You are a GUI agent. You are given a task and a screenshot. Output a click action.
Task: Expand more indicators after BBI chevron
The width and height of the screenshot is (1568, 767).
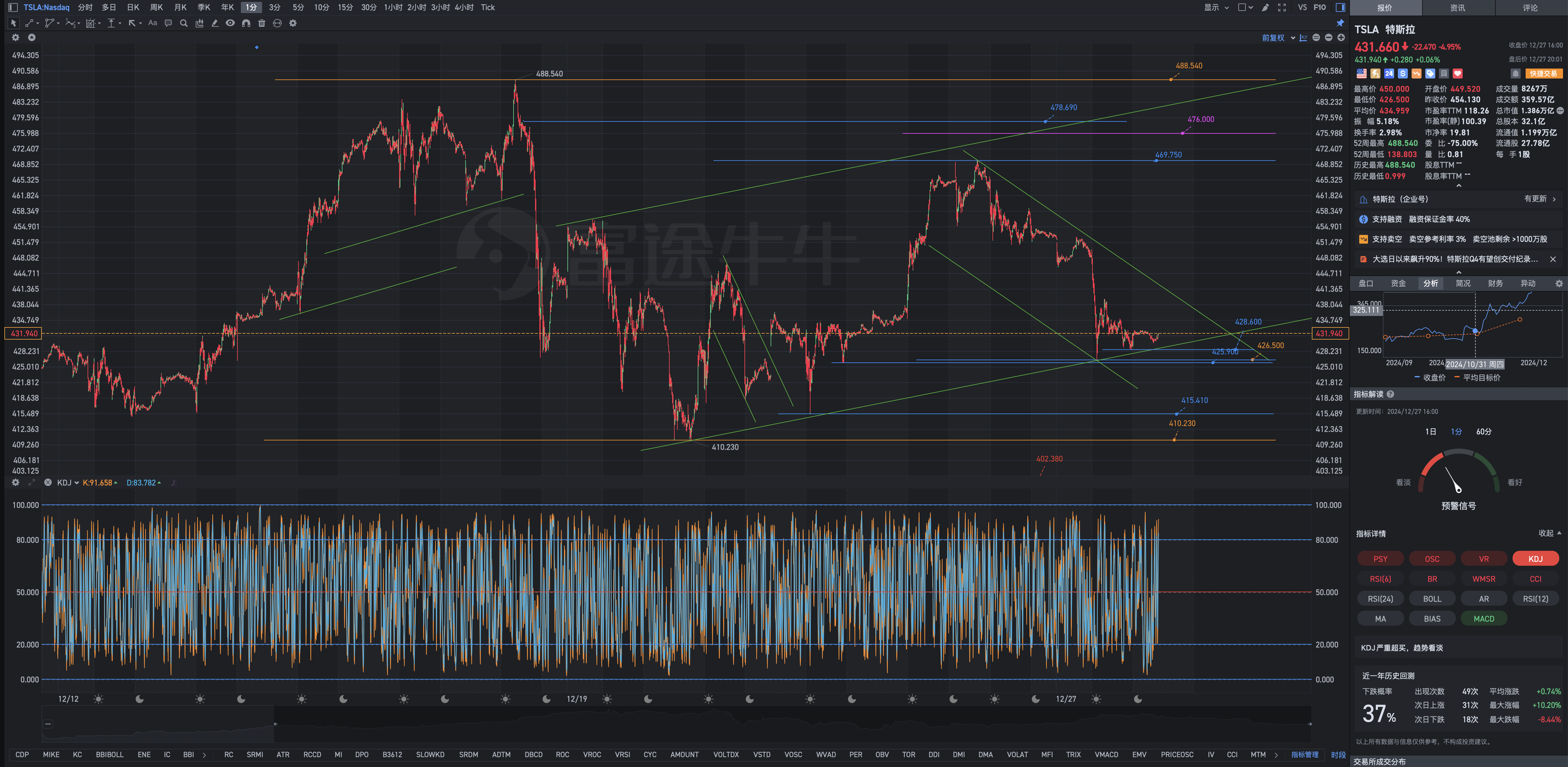coord(204,755)
